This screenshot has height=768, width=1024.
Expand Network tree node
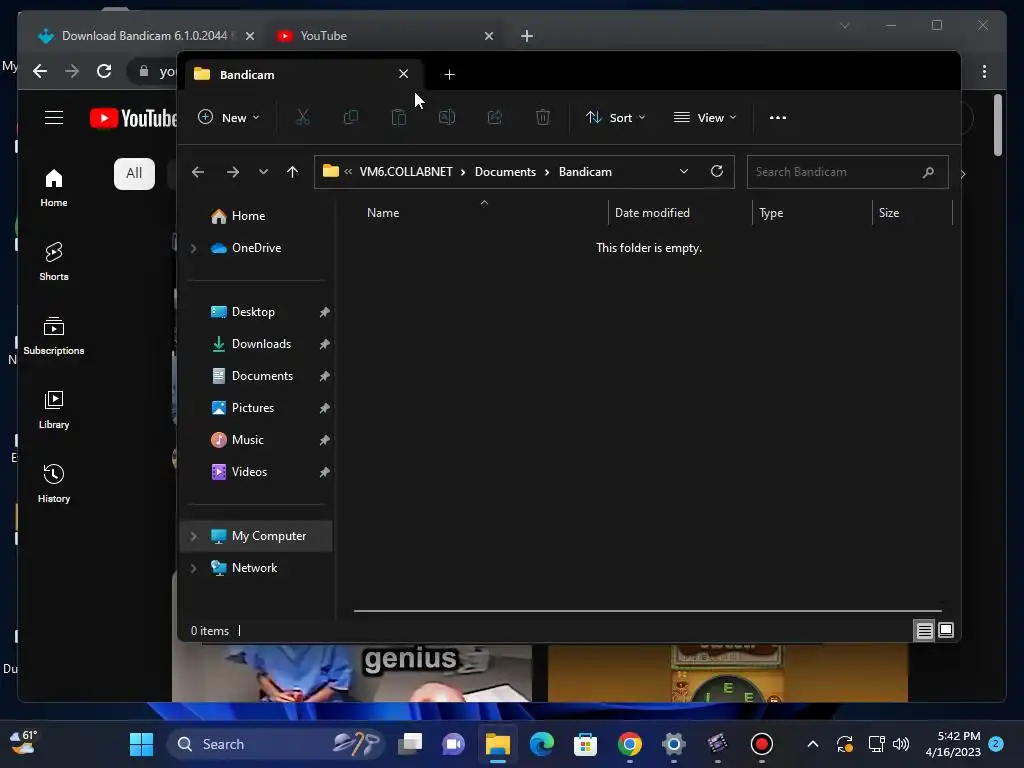(x=193, y=568)
